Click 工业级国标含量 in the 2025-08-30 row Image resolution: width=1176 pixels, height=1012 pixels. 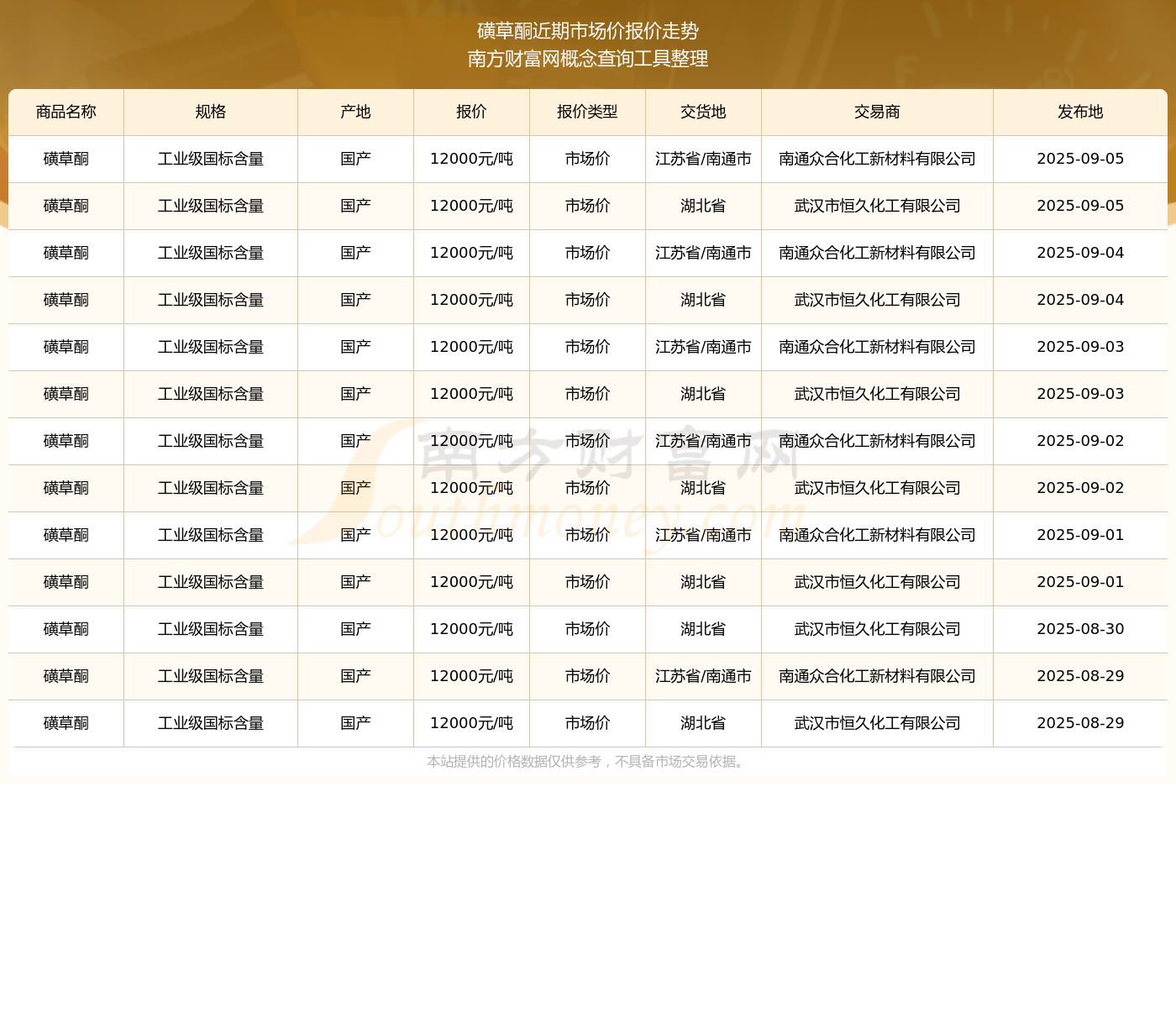coord(211,629)
